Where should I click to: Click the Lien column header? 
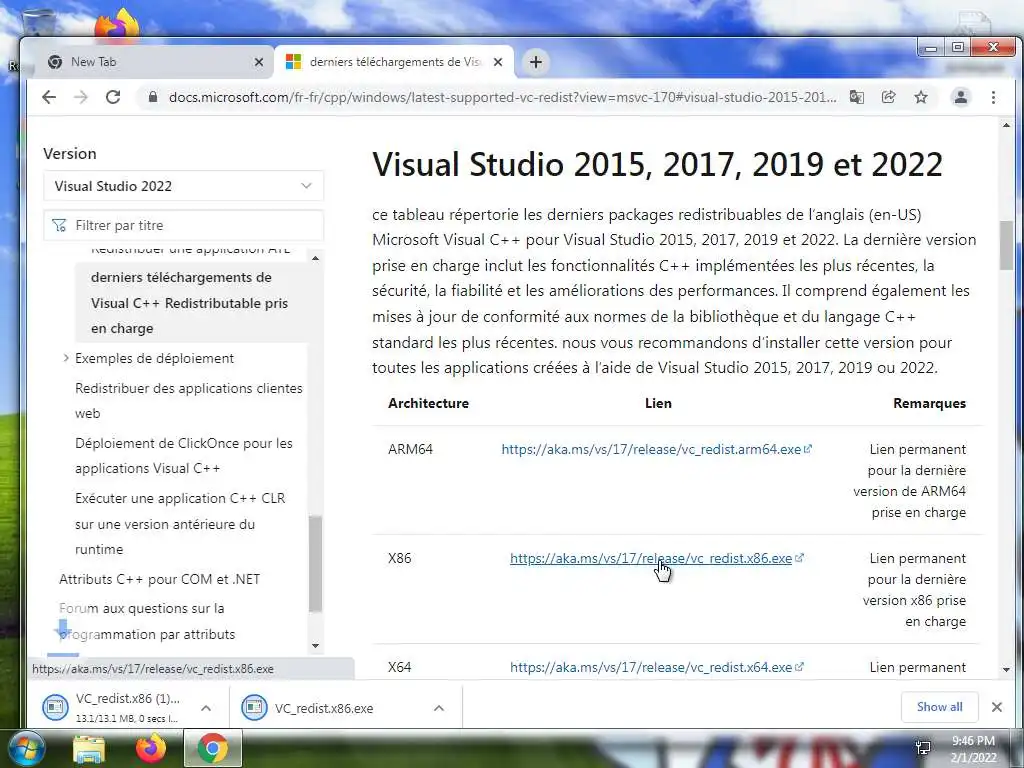point(658,403)
